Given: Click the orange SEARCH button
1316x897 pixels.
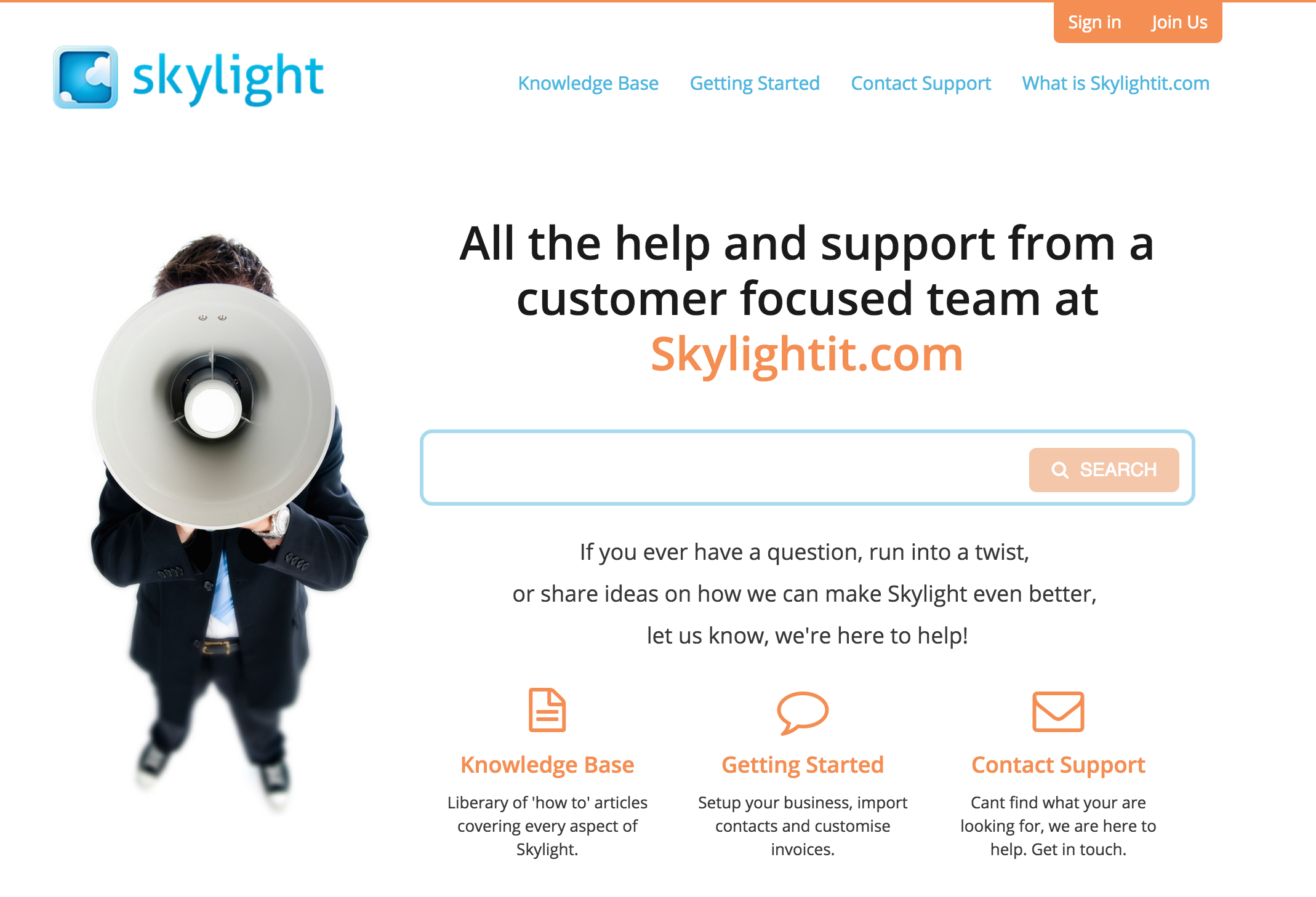Looking at the screenshot, I should tap(1104, 470).
